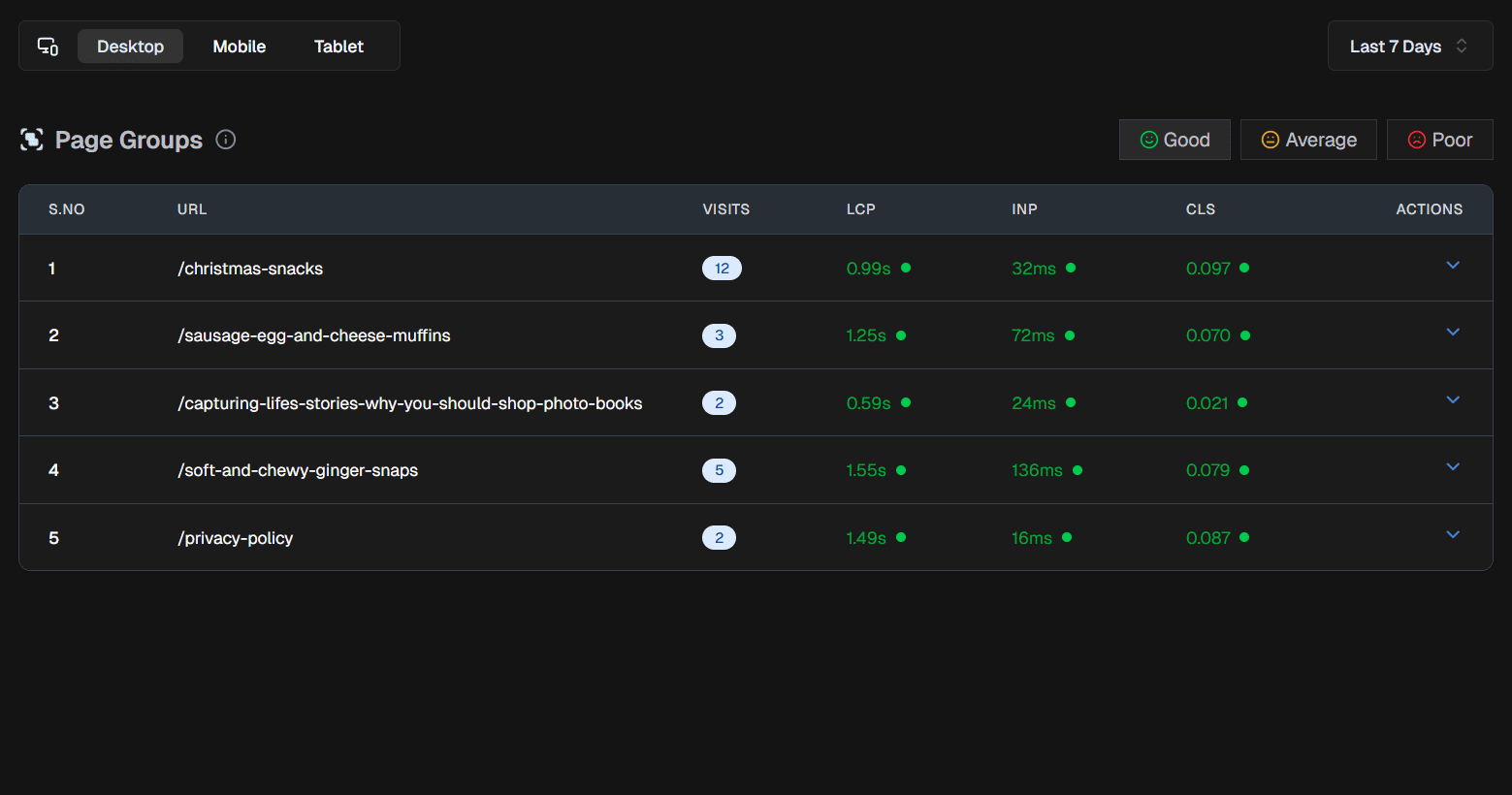Toggle the Average rating filter
Image resolution: width=1512 pixels, height=795 pixels.
(1308, 140)
